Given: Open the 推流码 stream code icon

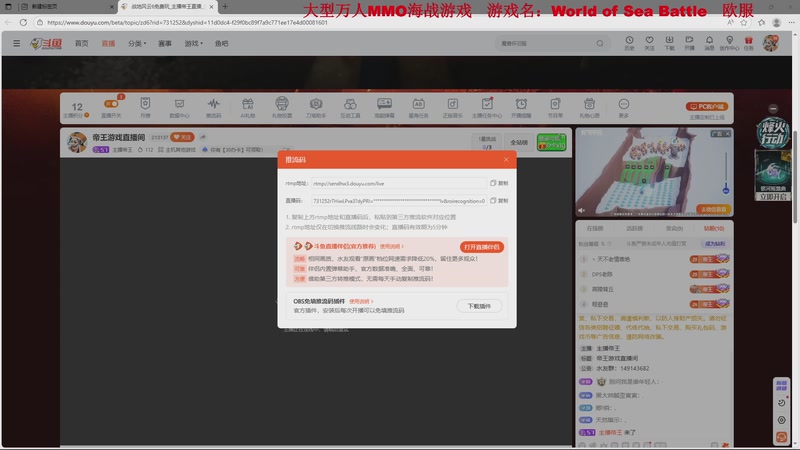Looking at the screenshot, I should (213, 108).
